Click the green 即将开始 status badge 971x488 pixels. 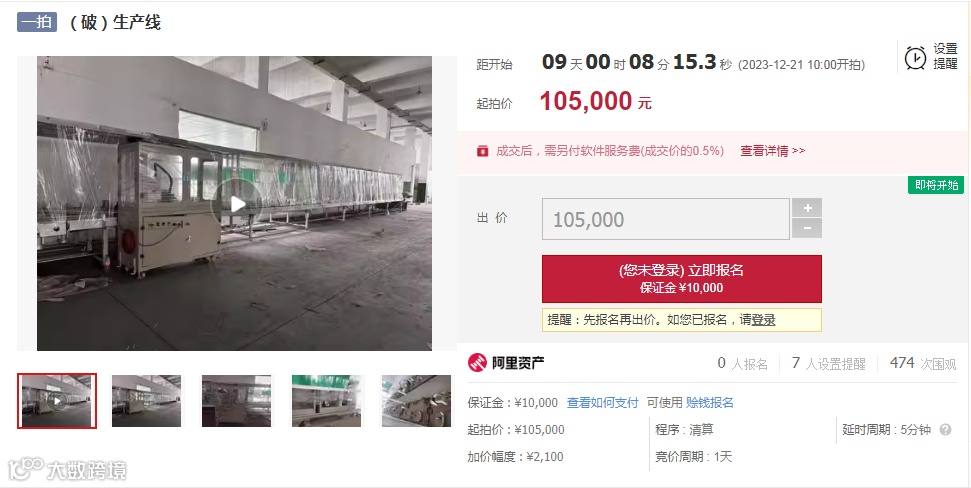(x=936, y=185)
